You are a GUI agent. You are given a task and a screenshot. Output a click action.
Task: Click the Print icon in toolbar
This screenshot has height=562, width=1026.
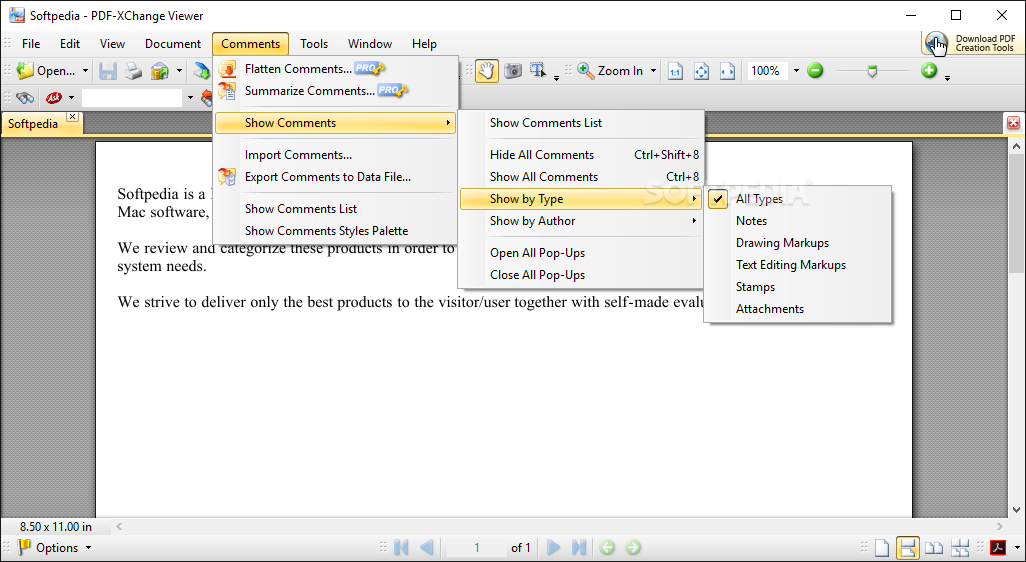133,71
